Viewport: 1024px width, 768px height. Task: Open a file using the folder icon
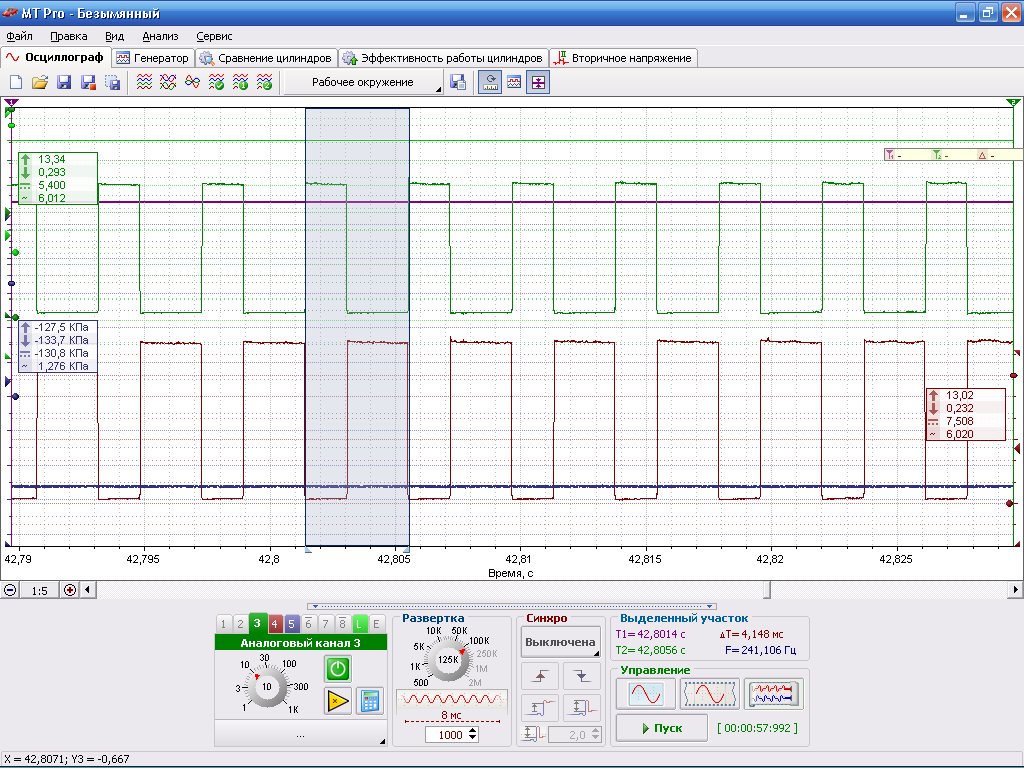click(x=40, y=82)
